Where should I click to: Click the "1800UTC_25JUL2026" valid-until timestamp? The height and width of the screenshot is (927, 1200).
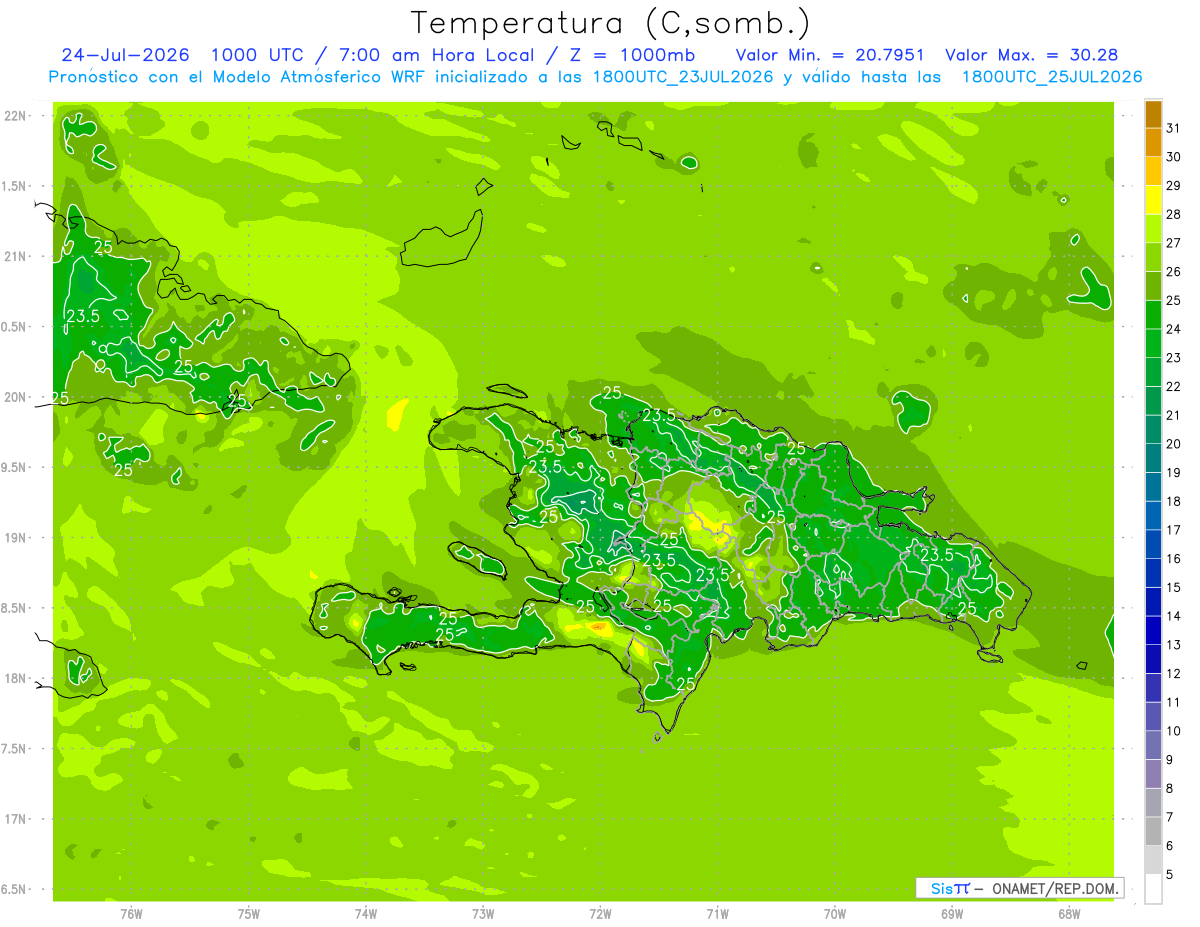(x=1052, y=77)
